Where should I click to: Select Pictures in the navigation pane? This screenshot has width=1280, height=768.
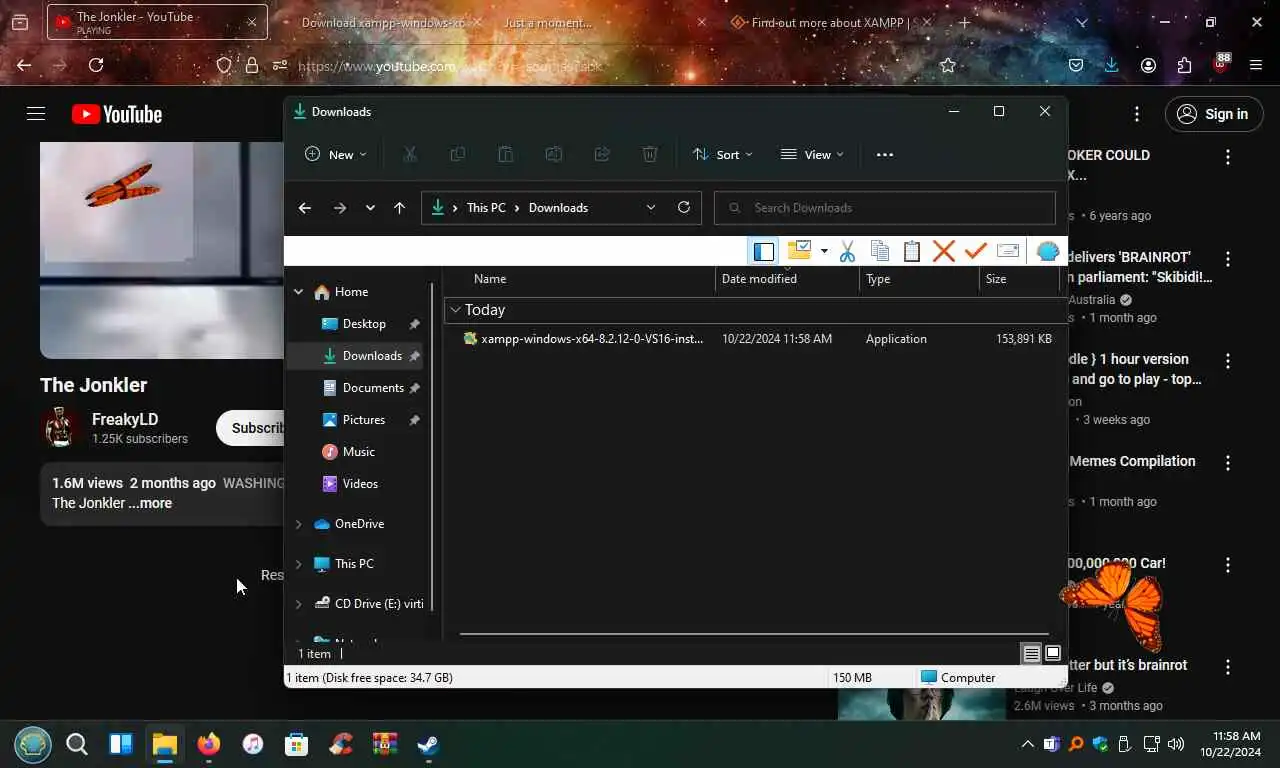click(x=363, y=420)
